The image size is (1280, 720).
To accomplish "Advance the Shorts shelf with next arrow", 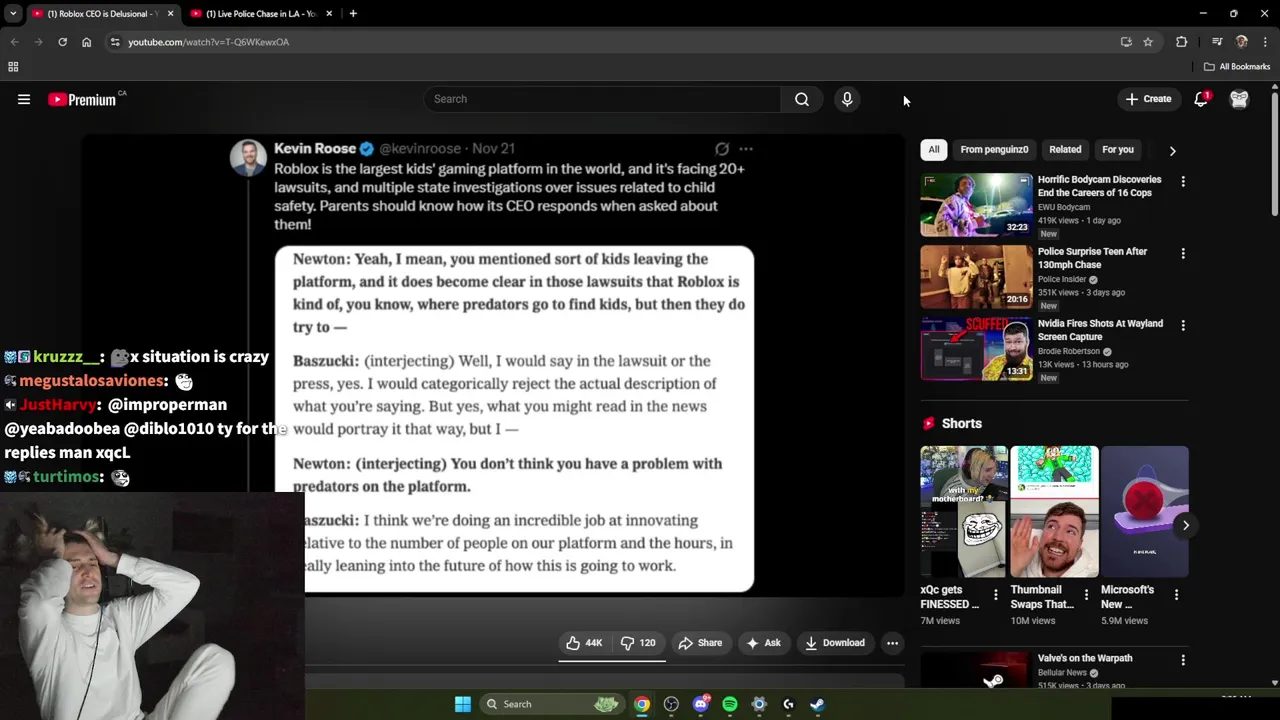I will (x=1185, y=525).
